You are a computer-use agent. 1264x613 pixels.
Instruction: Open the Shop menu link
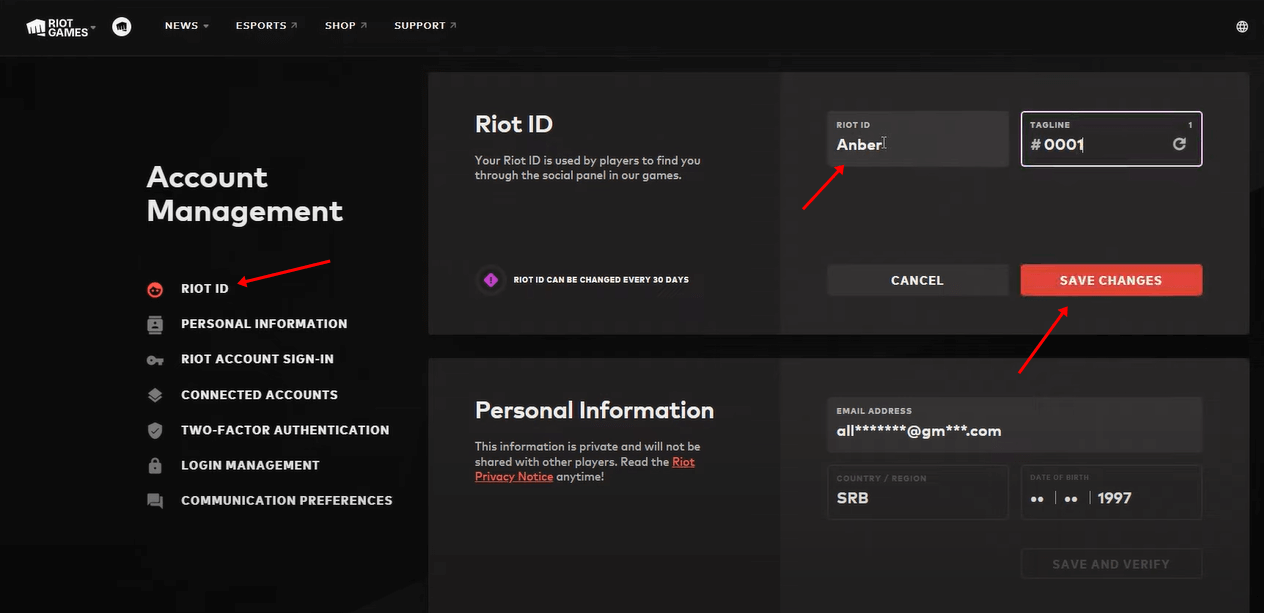coord(345,26)
